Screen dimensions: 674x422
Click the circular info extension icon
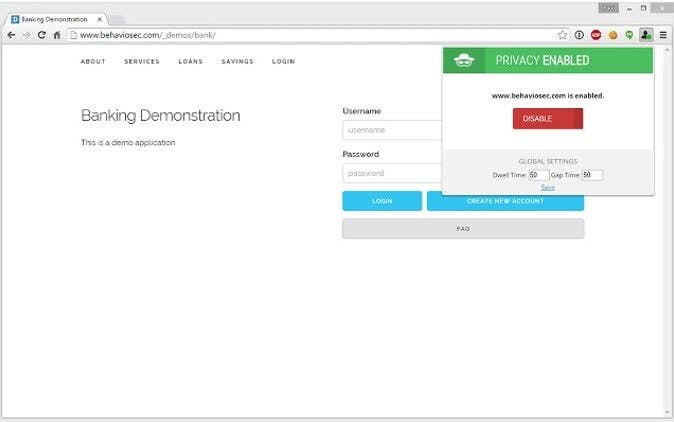point(579,35)
